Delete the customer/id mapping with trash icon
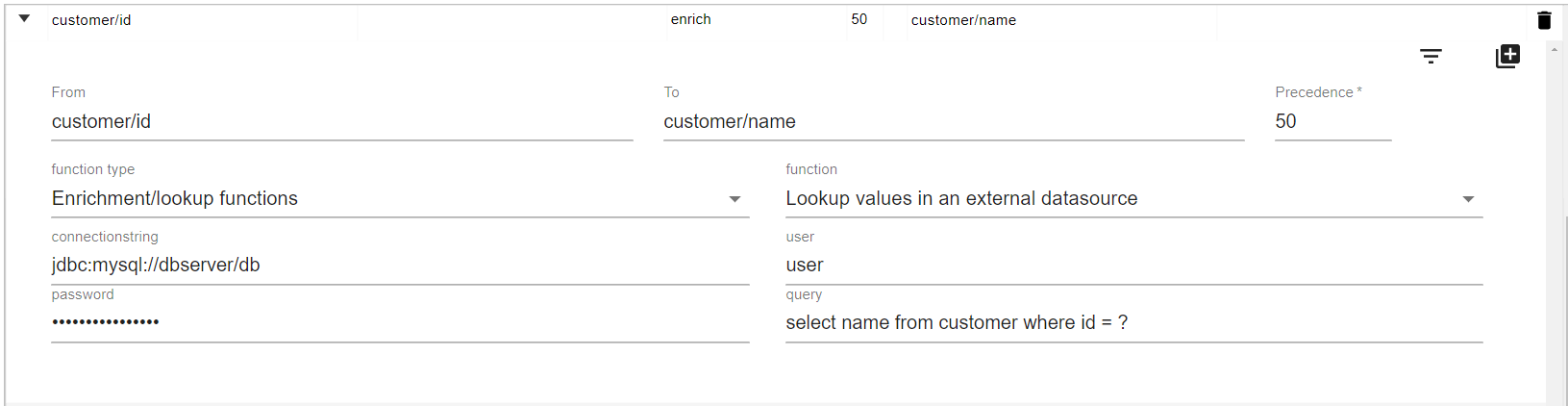The image size is (1568, 406). [x=1544, y=20]
